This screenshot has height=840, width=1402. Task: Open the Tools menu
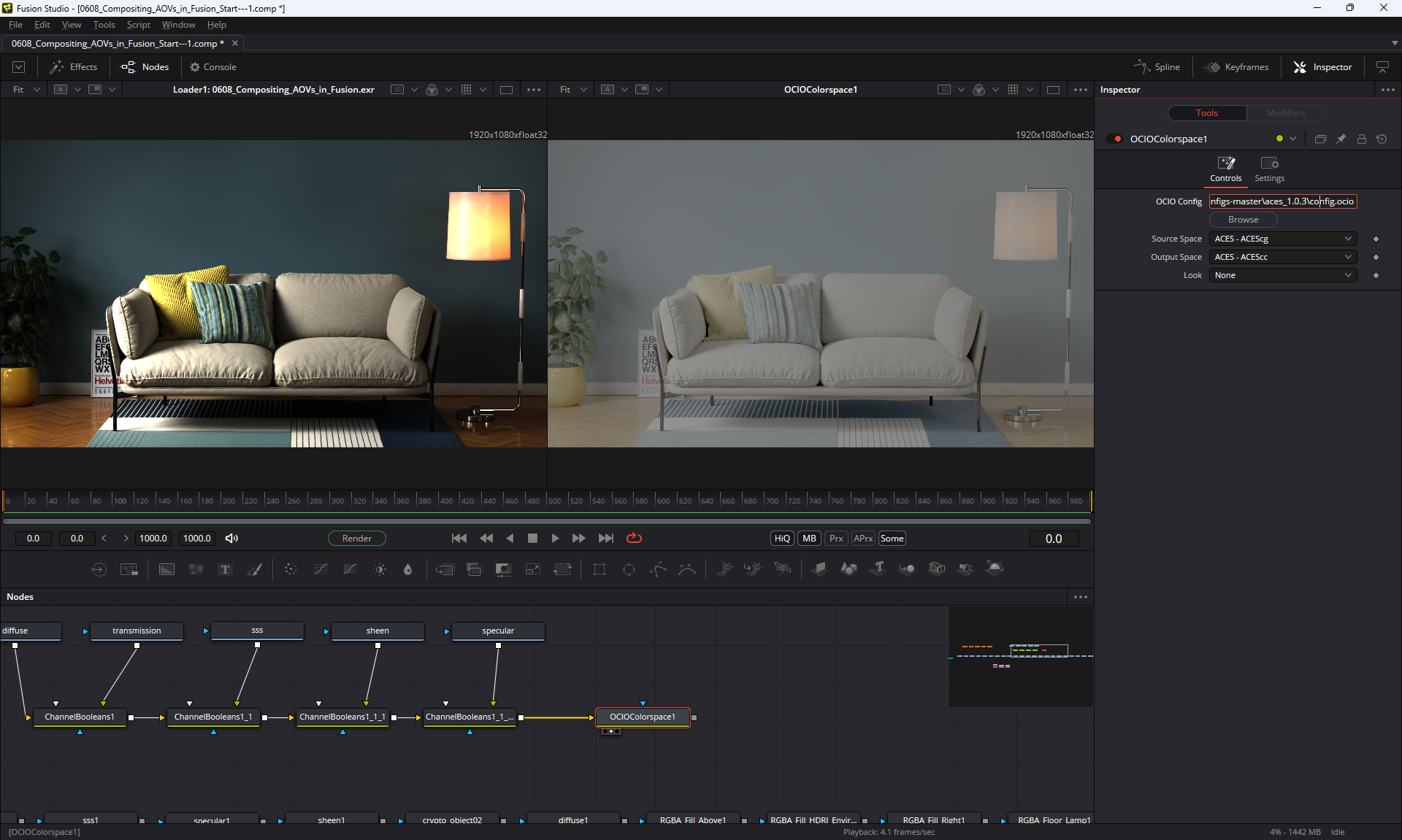[104, 25]
